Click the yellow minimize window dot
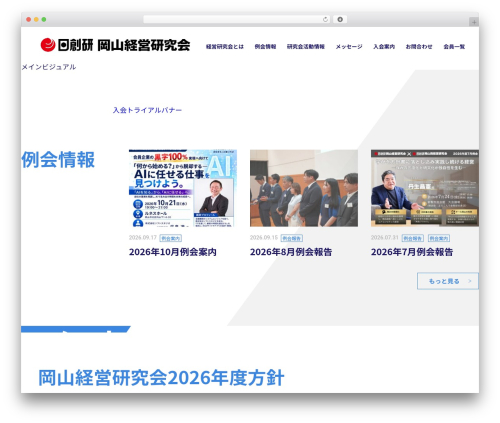This screenshot has width=500, height=423. coord(36,20)
